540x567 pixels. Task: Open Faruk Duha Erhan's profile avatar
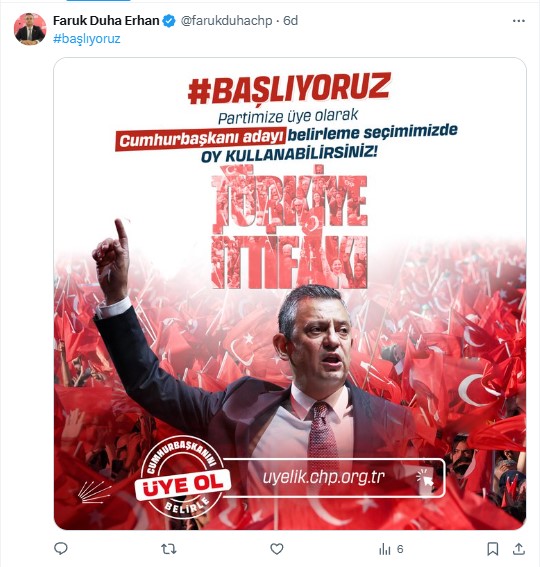pos(30,29)
